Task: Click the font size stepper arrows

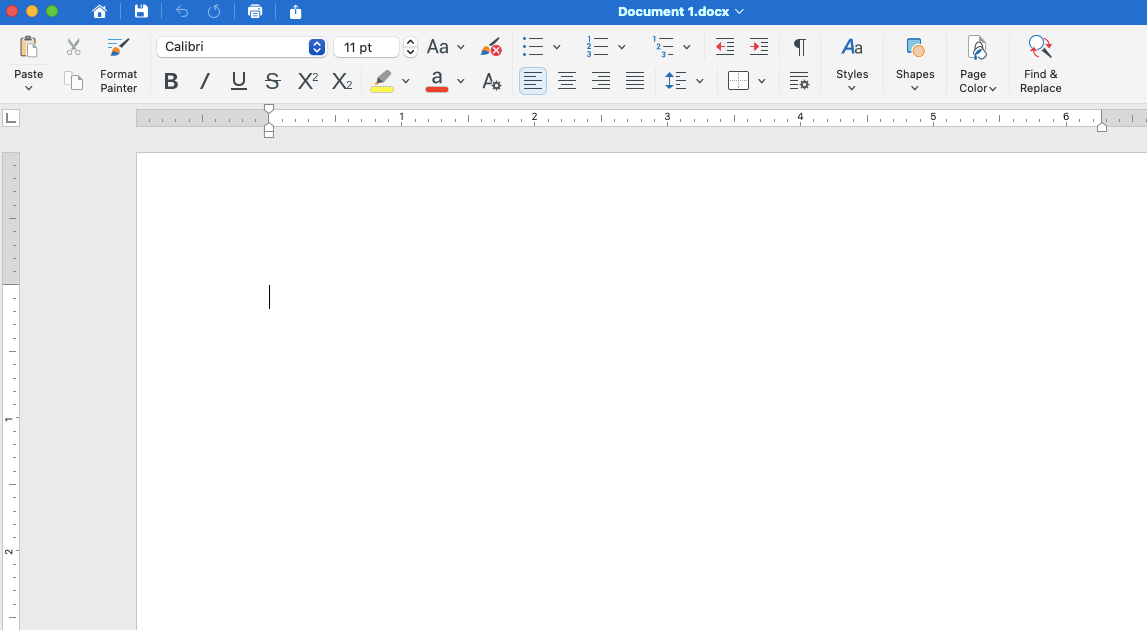Action: (410, 47)
